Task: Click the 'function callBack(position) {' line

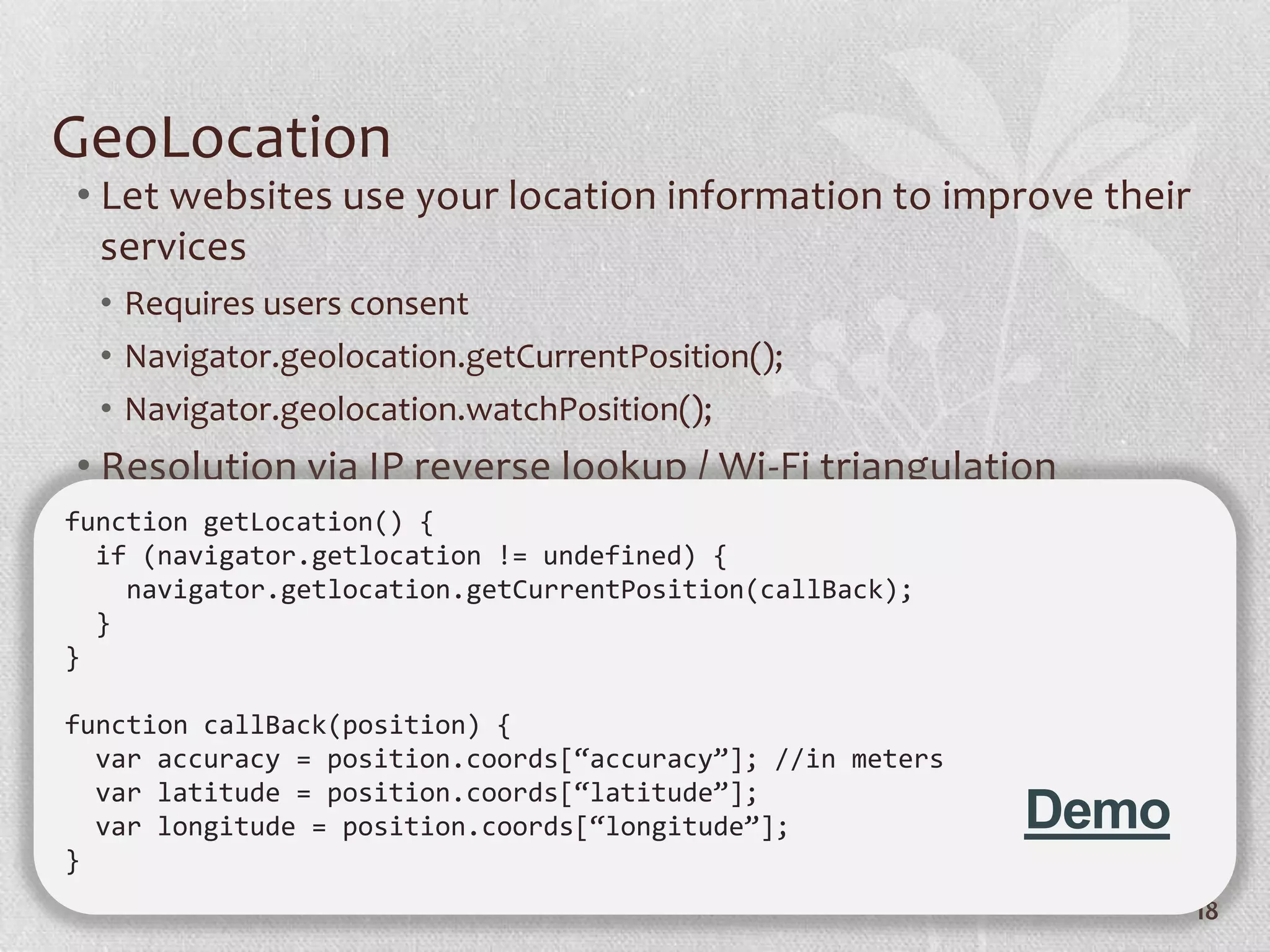Action: click(287, 725)
